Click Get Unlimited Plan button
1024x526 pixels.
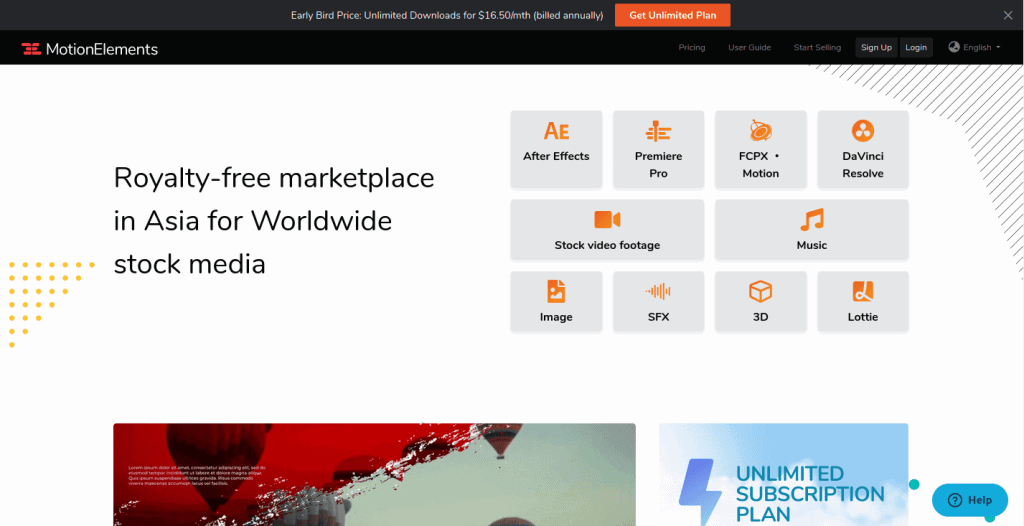pyautogui.click(x=672, y=15)
